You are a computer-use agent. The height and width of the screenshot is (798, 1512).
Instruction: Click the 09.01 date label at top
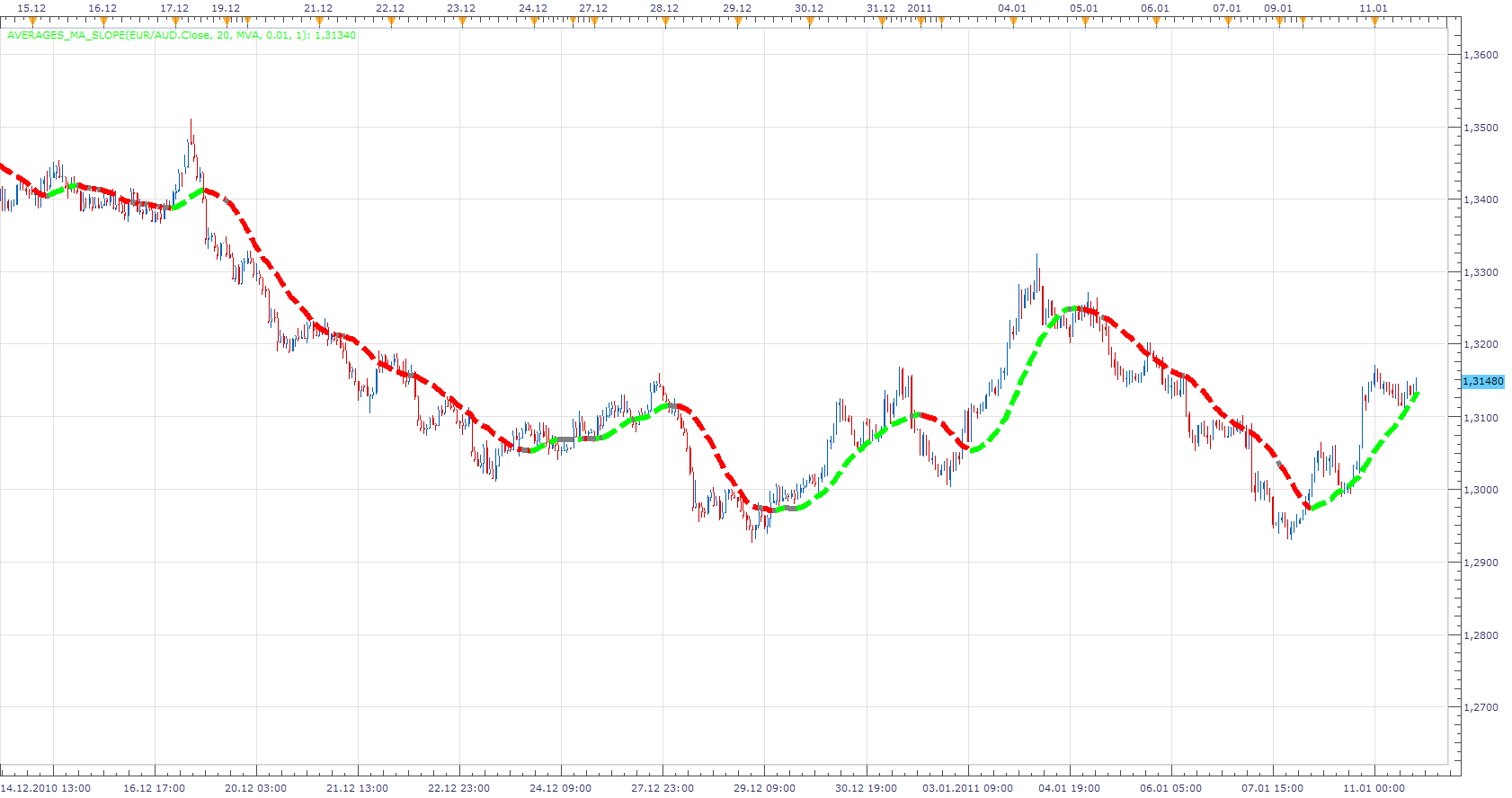1278,8
